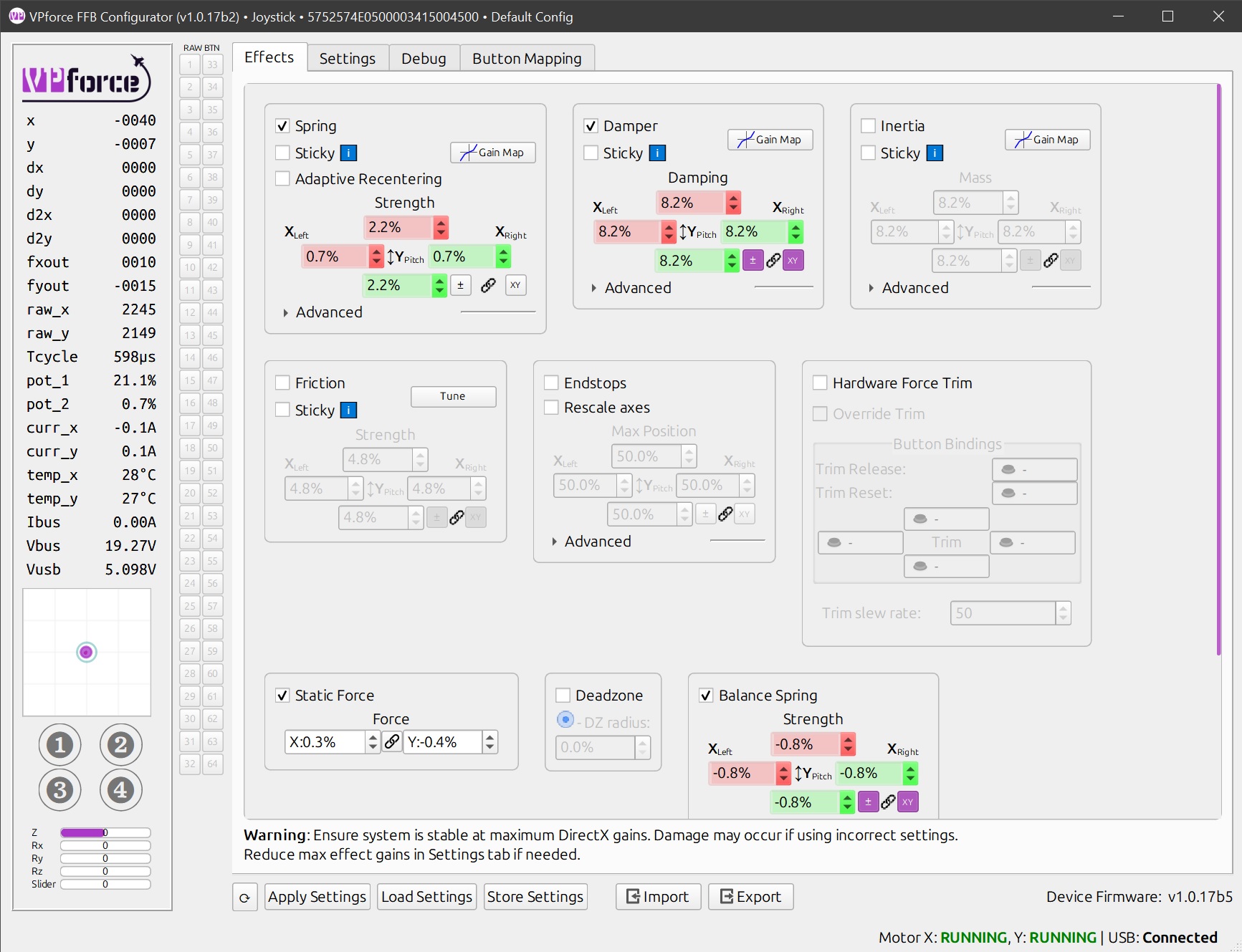Viewport: 1242px width, 952px height.
Task: Click the effects panel vertical scrollbar
Action: [x=1218, y=369]
